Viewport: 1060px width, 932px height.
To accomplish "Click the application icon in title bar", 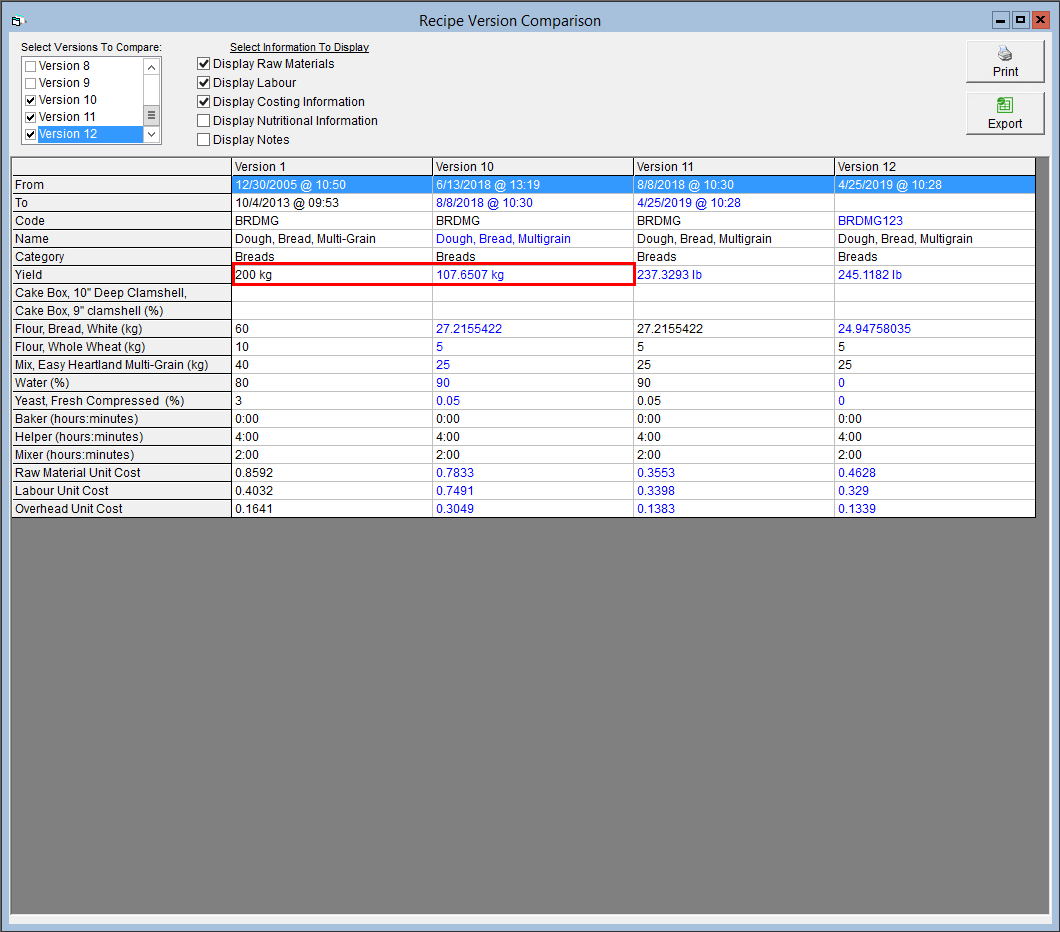I will click(x=18, y=21).
